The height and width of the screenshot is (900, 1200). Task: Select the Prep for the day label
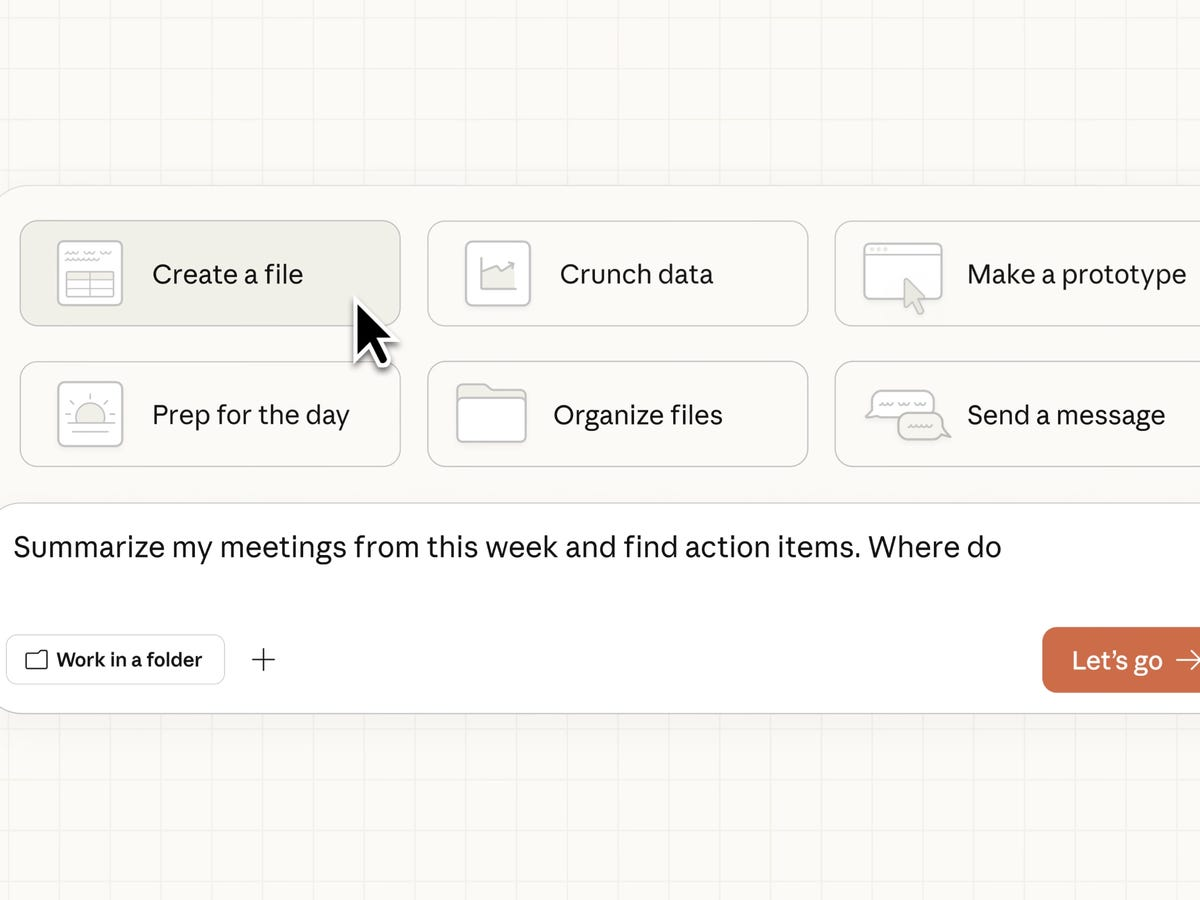[250, 415]
